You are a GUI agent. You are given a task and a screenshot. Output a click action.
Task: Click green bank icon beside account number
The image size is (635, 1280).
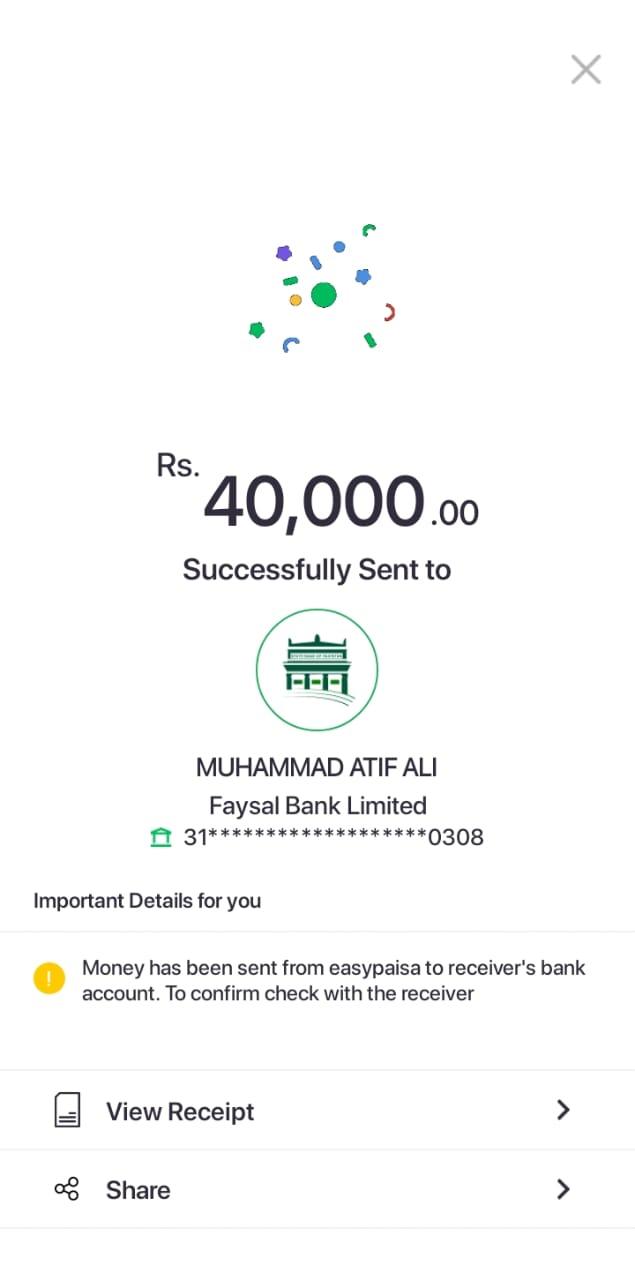(x=160, y=837)
